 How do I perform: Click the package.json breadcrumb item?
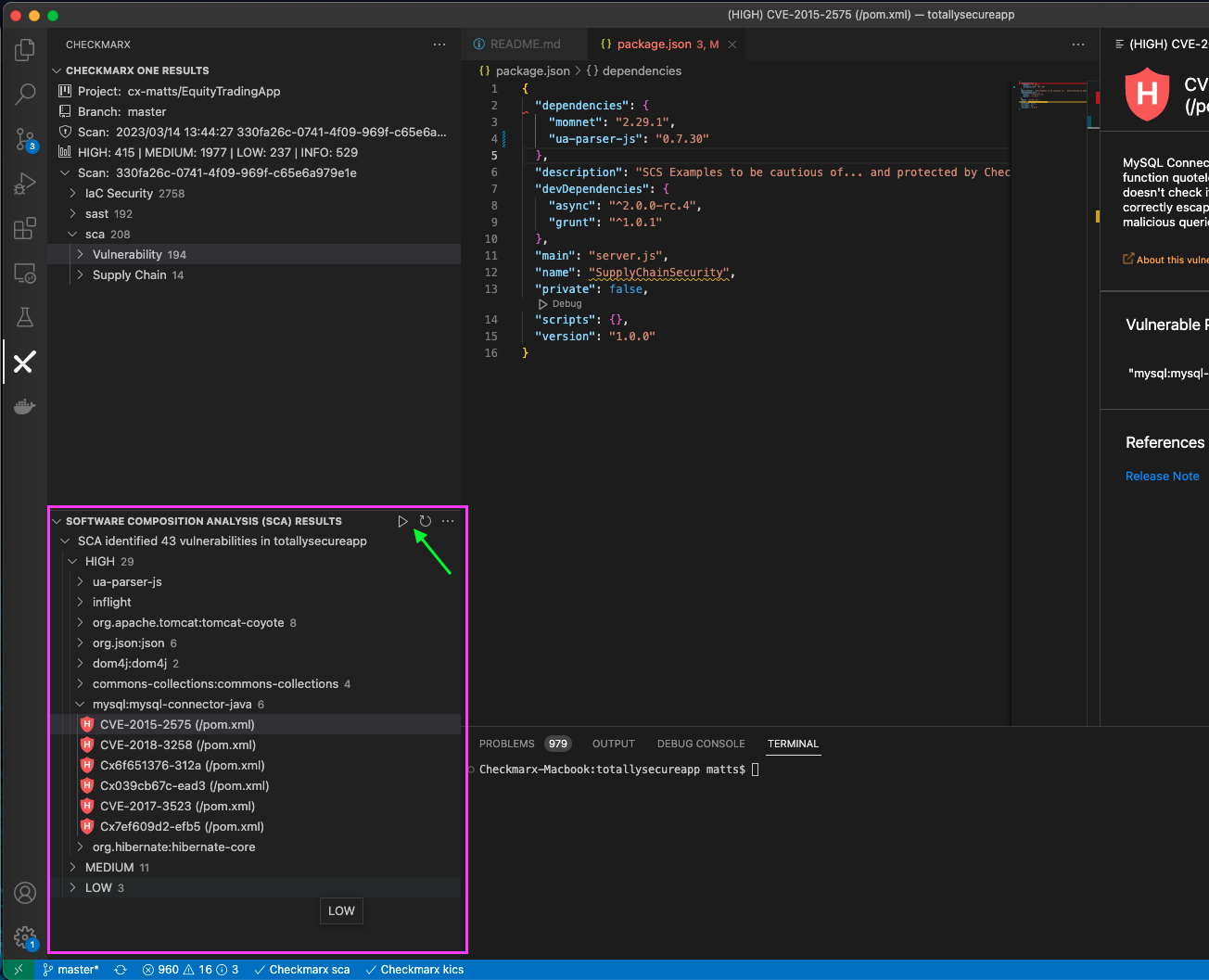coord(525,70)
